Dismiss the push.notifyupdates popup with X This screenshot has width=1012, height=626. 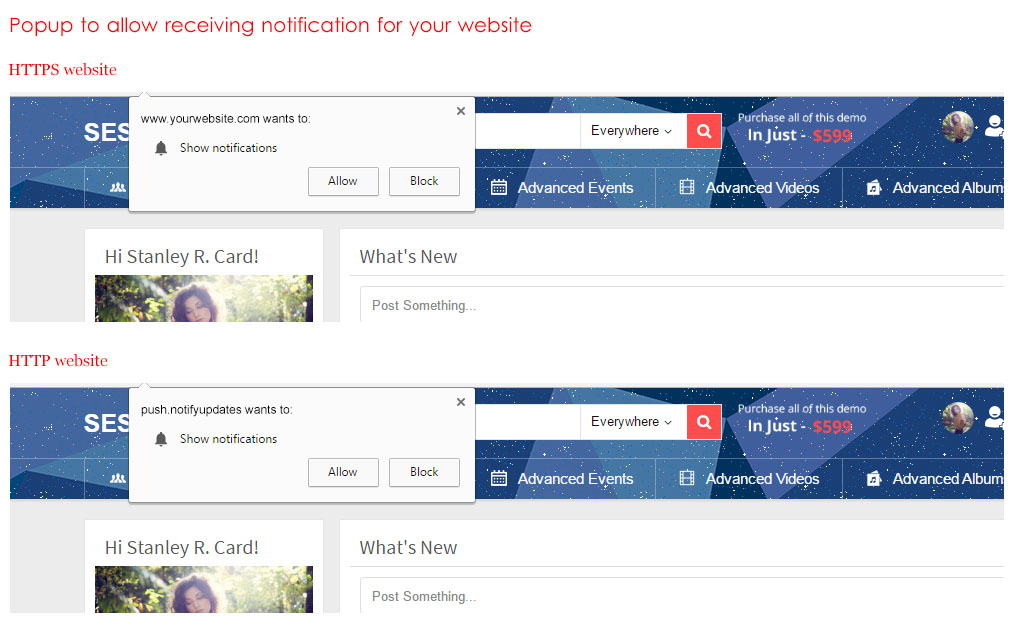click(x=461, y=402)
